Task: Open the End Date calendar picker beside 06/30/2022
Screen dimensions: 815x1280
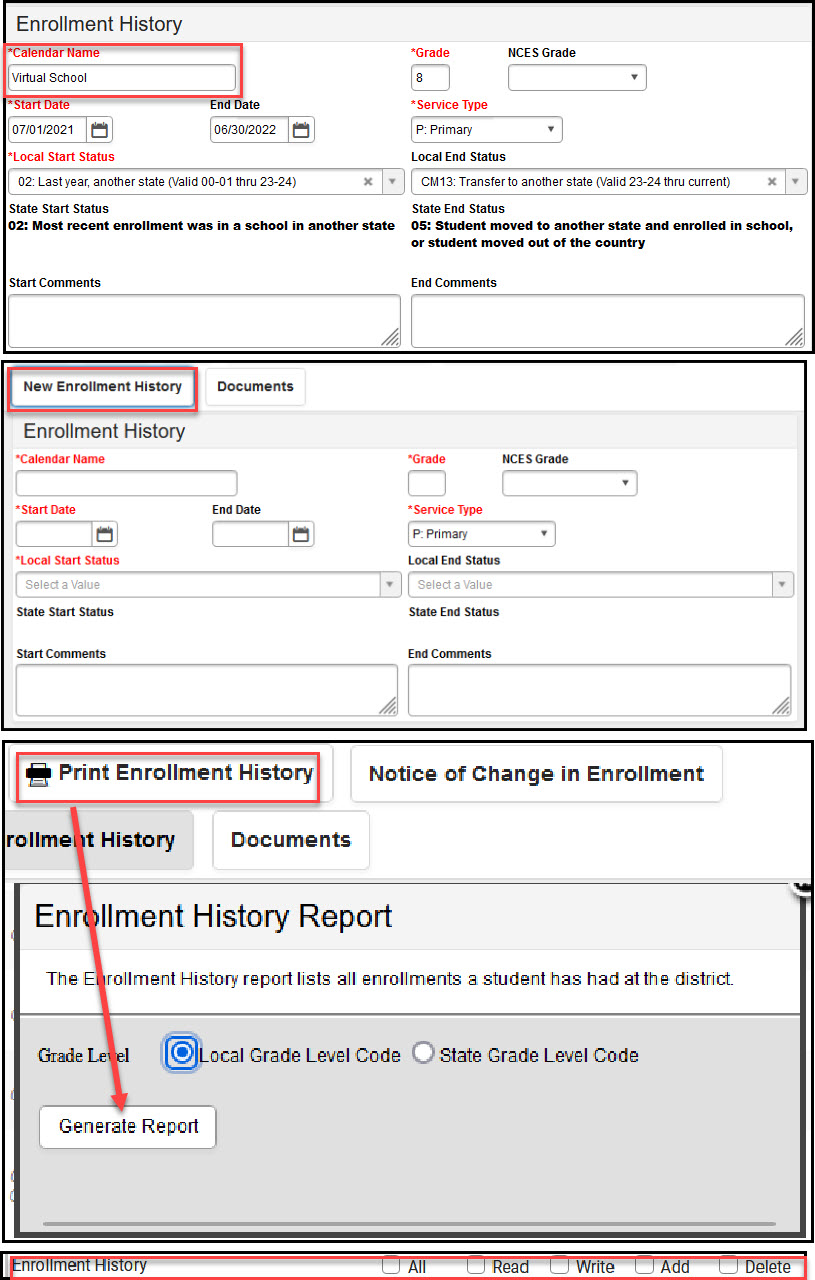Action: tap(302, 130)
